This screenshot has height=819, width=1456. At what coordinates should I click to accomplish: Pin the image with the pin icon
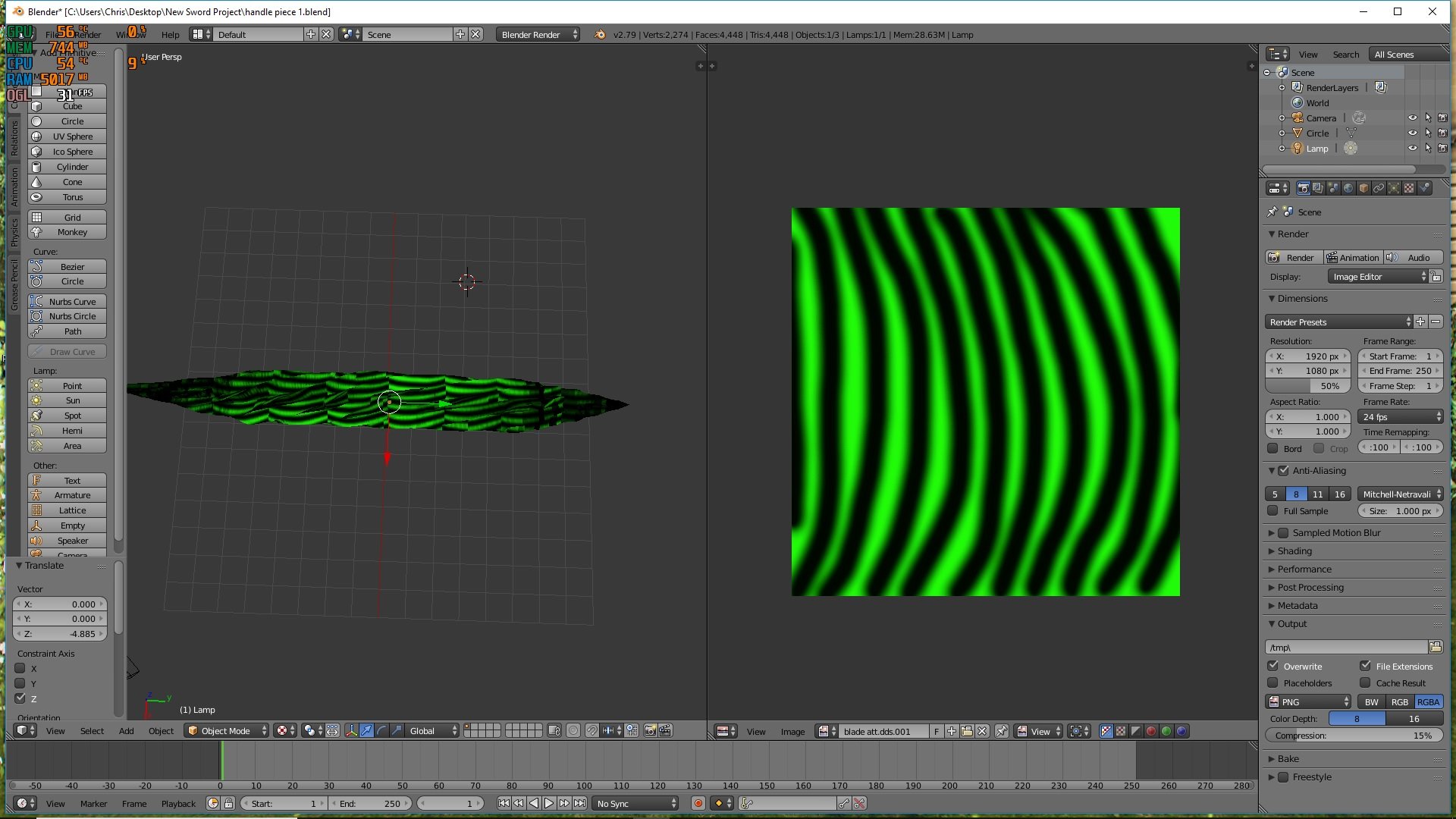[x=1002, y=731]
